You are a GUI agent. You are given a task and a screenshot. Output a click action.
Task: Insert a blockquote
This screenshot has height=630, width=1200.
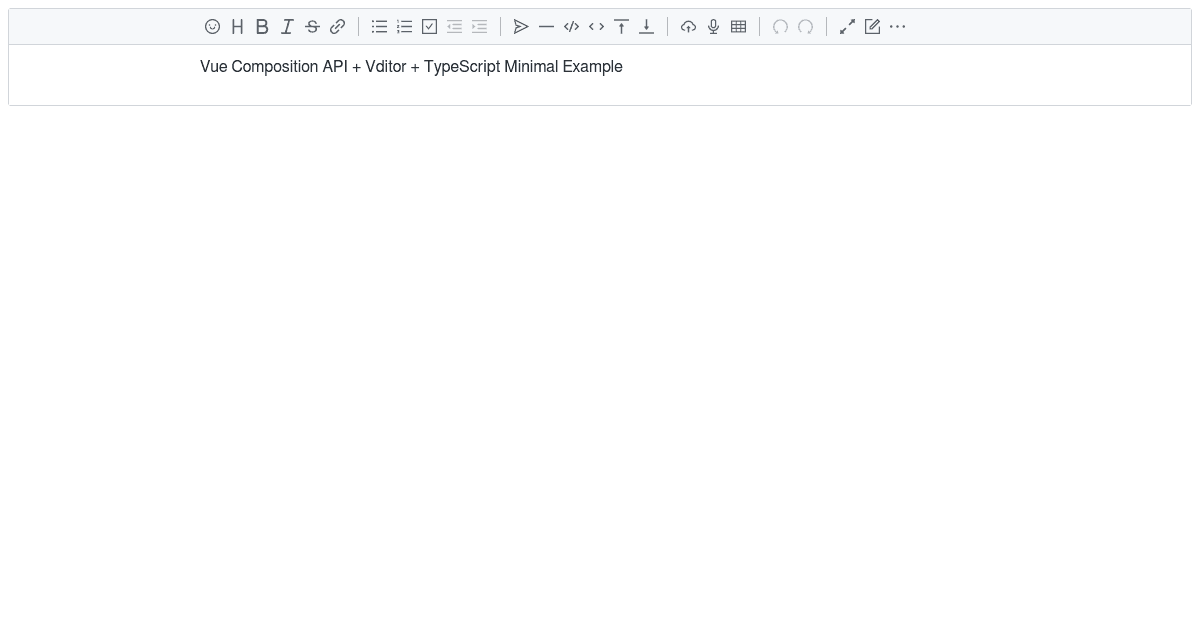click(521, 27)
